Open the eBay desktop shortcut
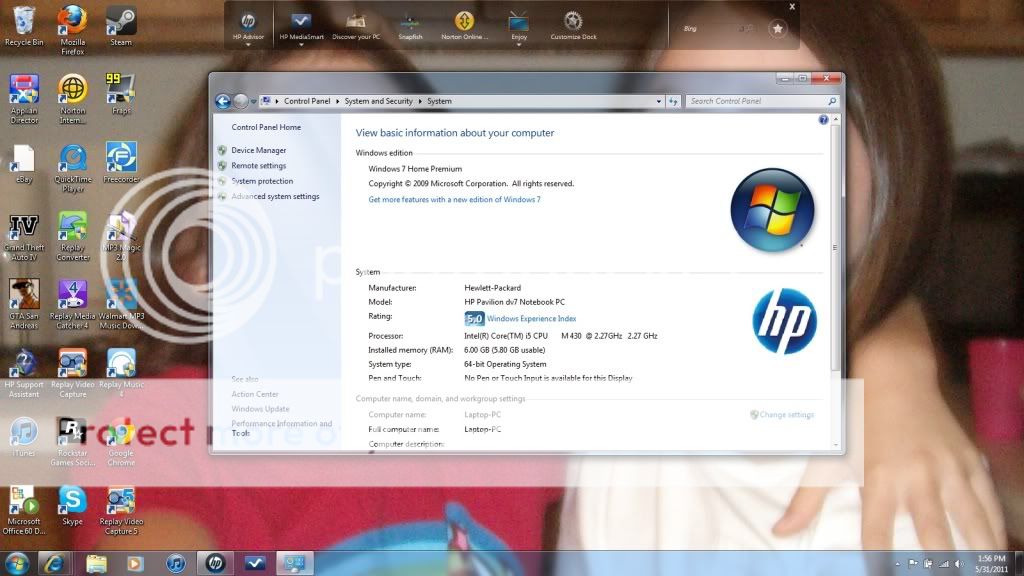 coord(24,164)
